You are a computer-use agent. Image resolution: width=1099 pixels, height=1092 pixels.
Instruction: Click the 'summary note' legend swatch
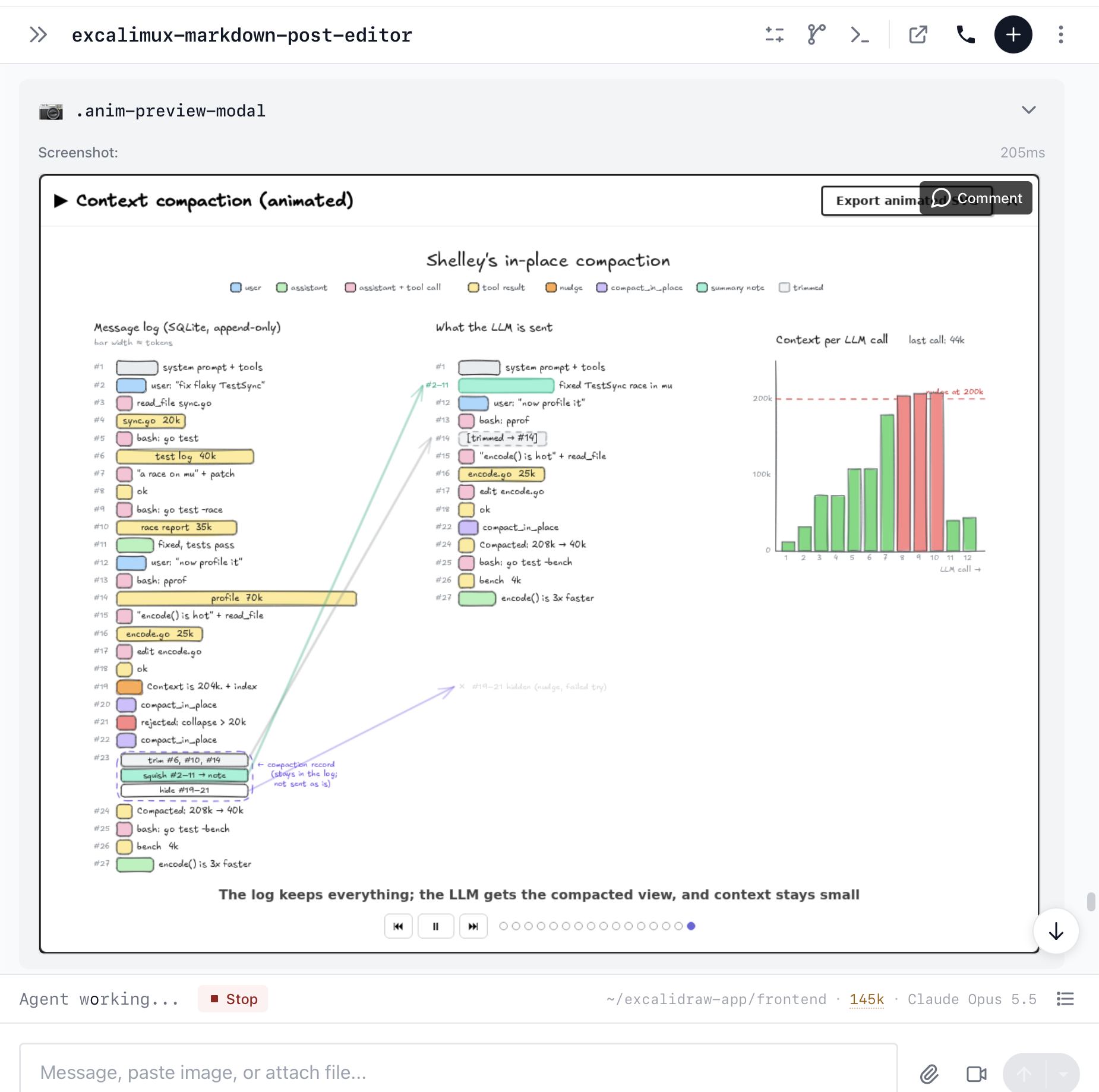click(x=702, y=288)
